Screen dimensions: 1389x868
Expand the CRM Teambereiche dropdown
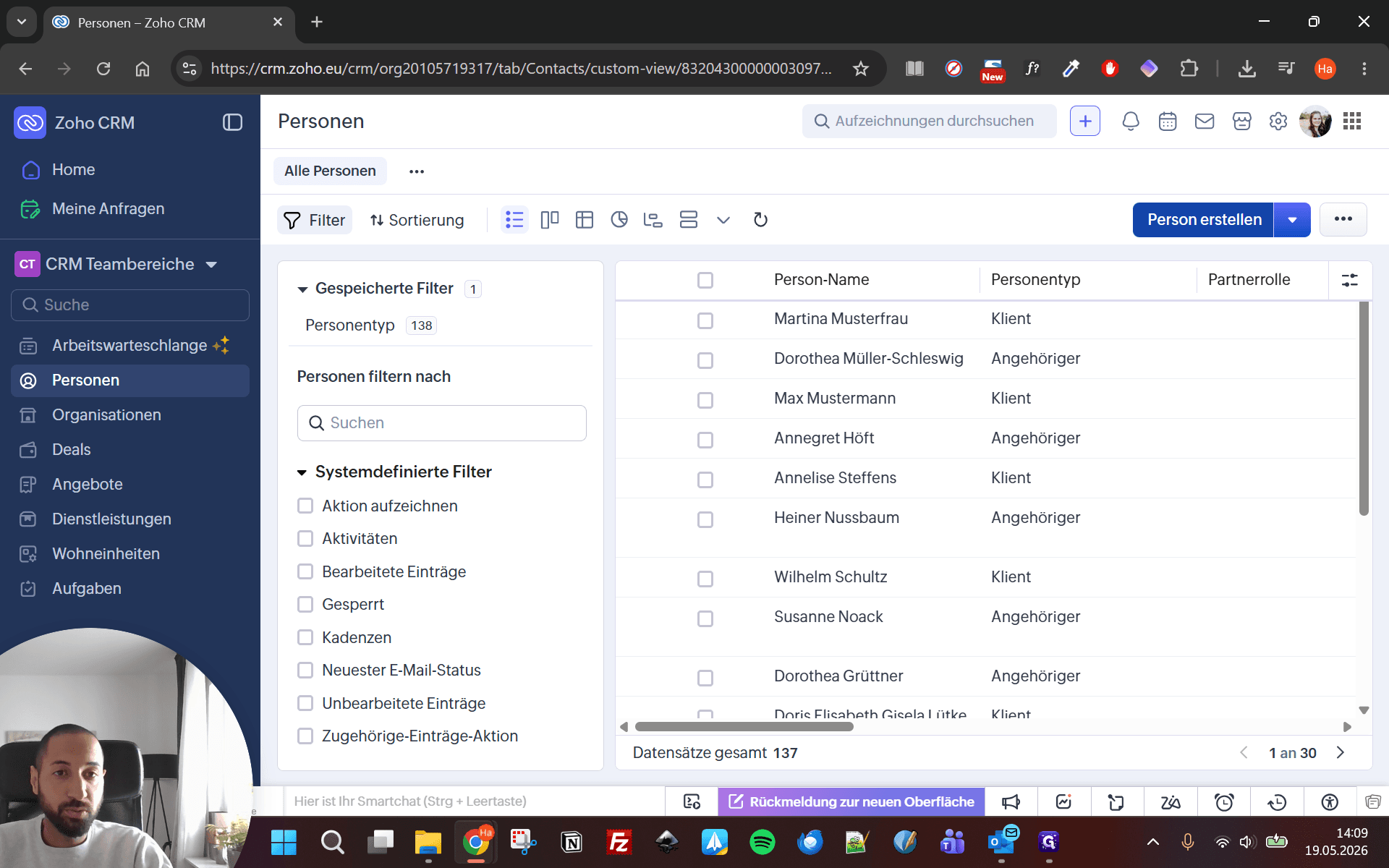(211, 265)
